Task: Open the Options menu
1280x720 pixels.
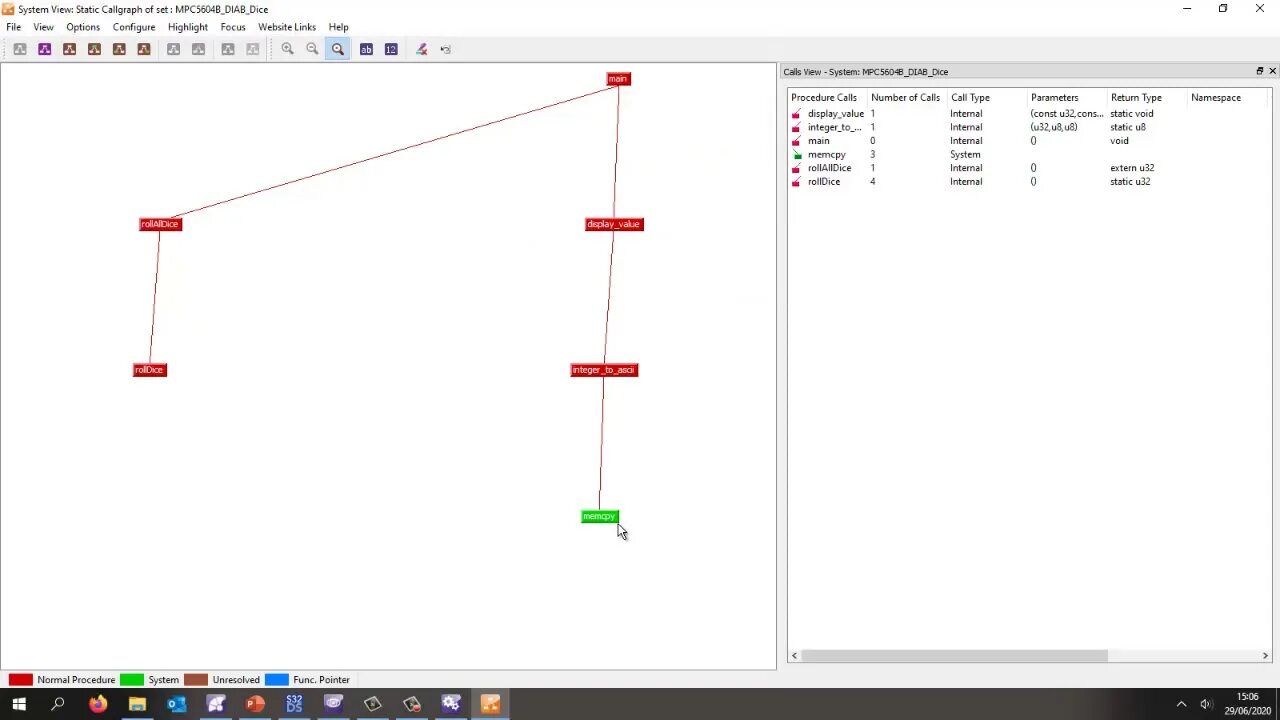Action: pos(83,27)
